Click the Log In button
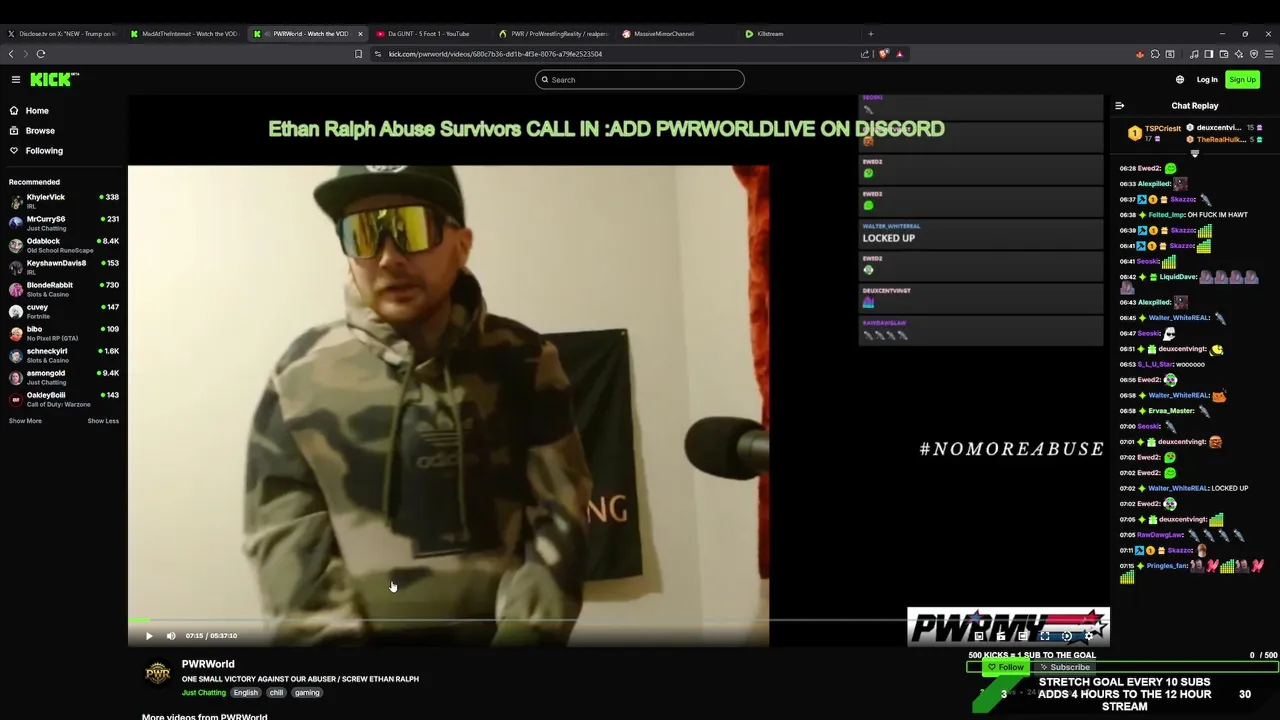 coord(1207,80)
